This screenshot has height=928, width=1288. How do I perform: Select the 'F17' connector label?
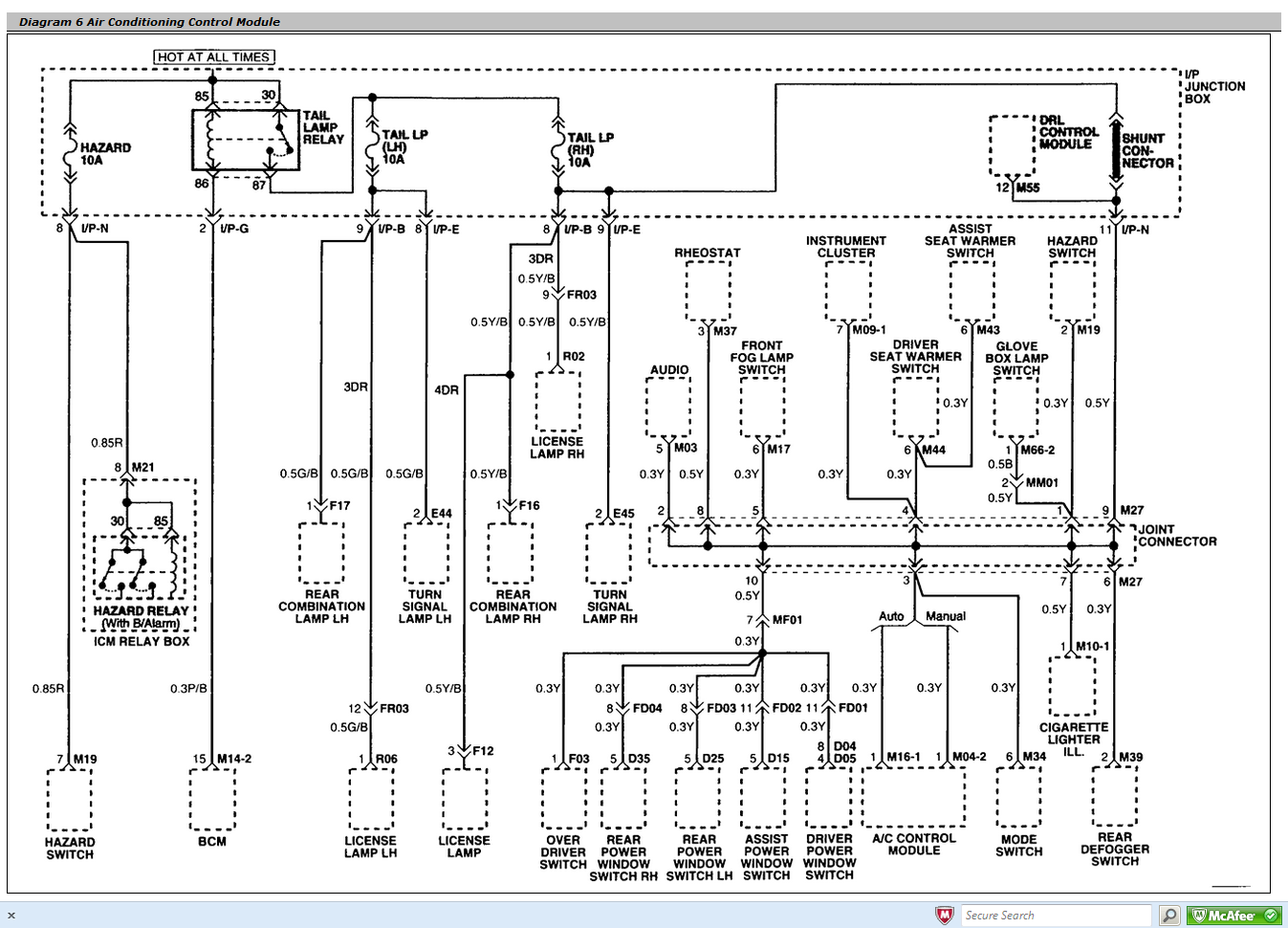click(x=339, y=505)
